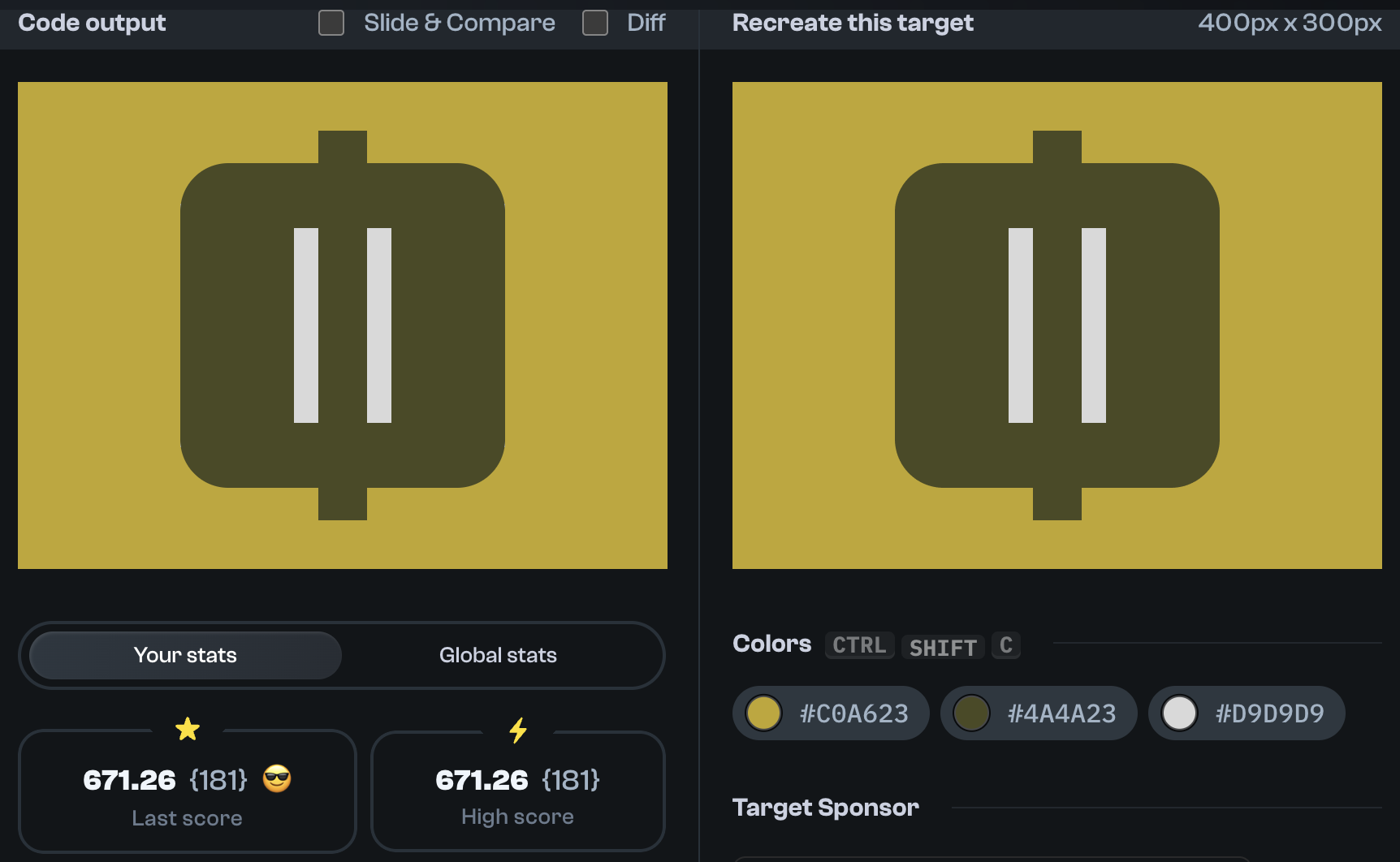This screenshot has height=862, width=1400.
Task: Click the C key hint
Action: [1006, 645]
